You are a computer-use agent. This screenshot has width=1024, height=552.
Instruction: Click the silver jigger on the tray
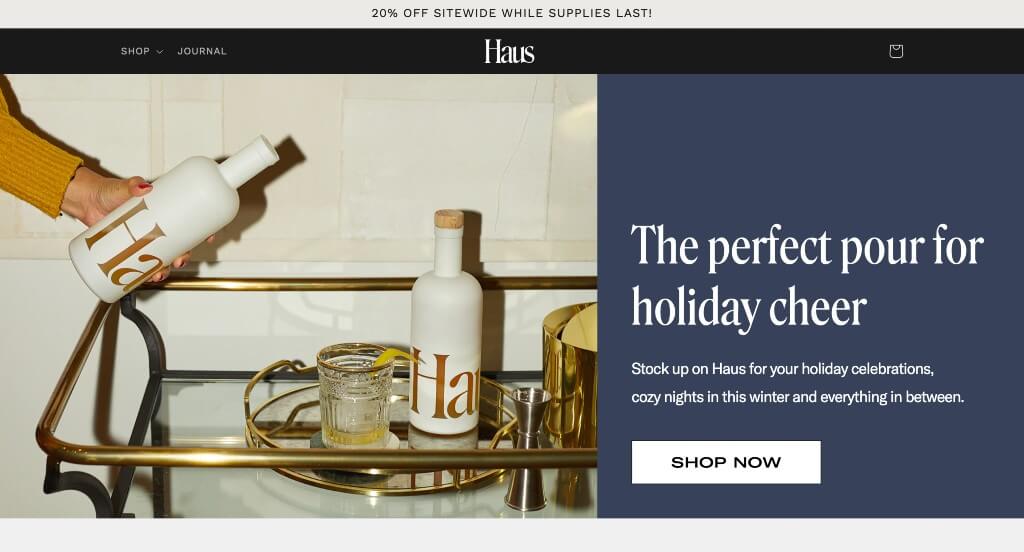click(x=528, y=448)
